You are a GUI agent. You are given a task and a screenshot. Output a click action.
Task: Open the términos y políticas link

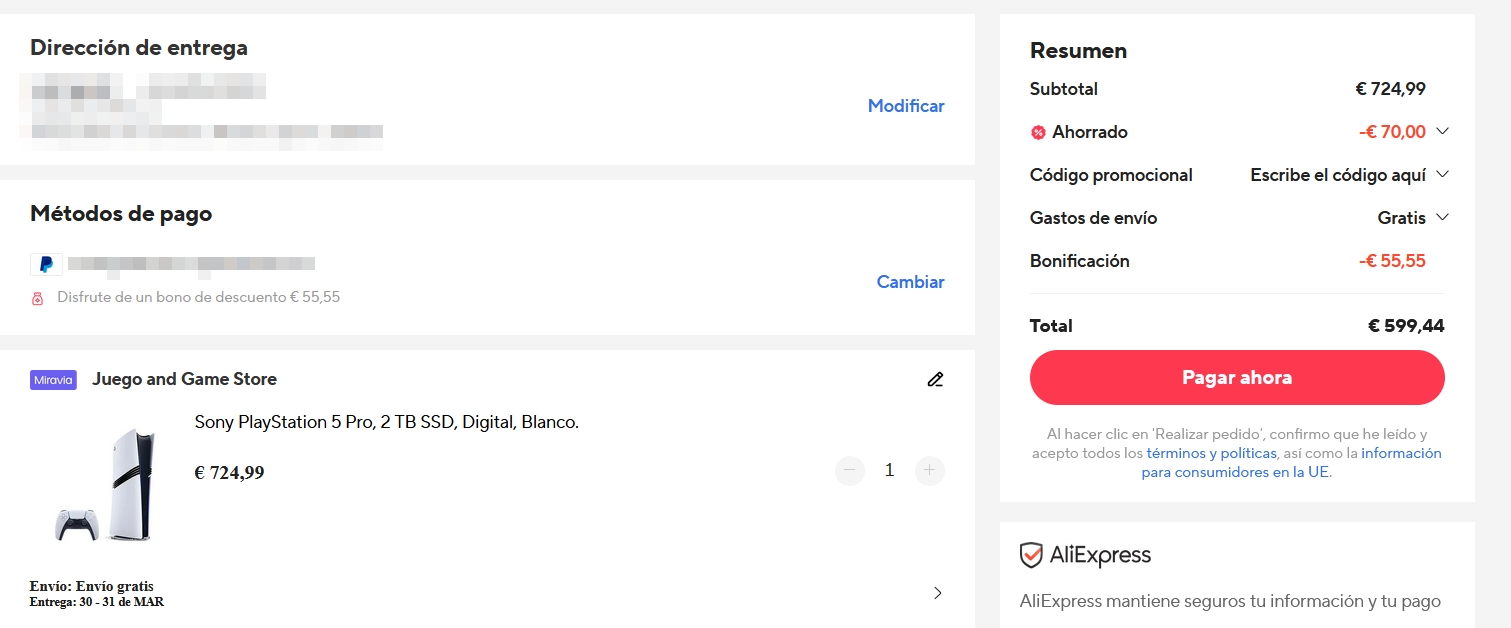point(1211,453)
